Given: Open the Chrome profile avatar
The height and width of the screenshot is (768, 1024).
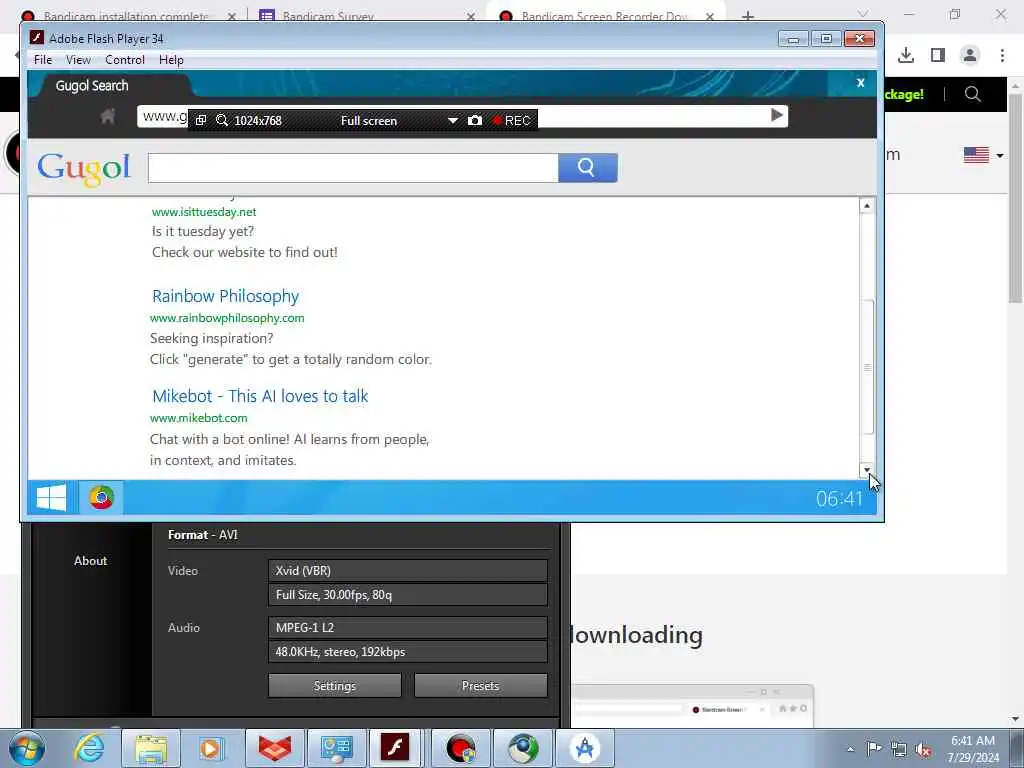Looking at the screenshot, I should pos(970,56).
